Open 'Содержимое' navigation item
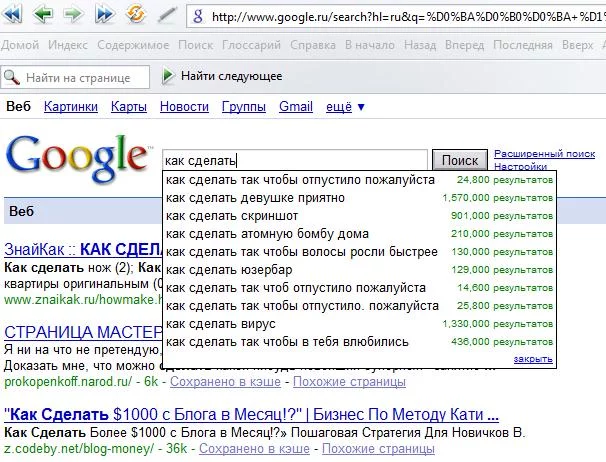 pos(133,45)
